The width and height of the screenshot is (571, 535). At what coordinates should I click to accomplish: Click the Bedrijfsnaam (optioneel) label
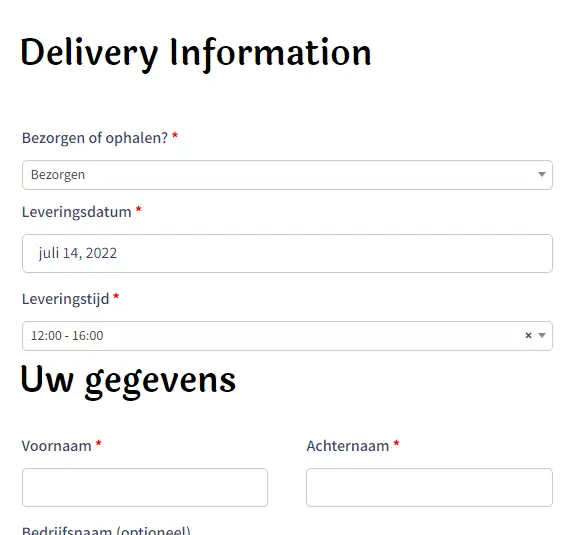click(x=106, y=530)
